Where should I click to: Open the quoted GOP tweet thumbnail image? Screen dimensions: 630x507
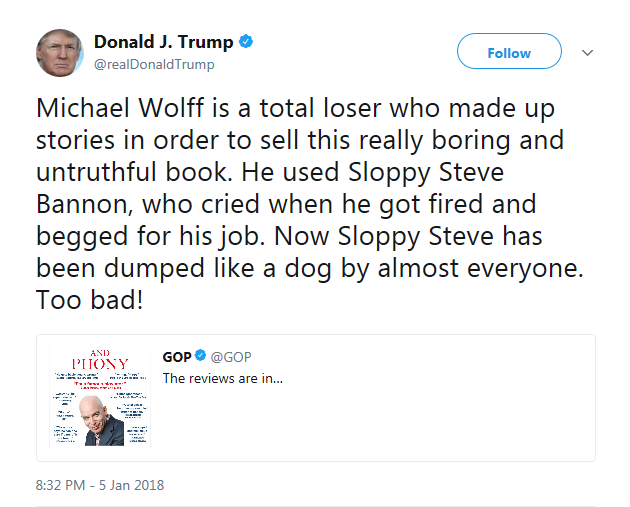point(100,397)
